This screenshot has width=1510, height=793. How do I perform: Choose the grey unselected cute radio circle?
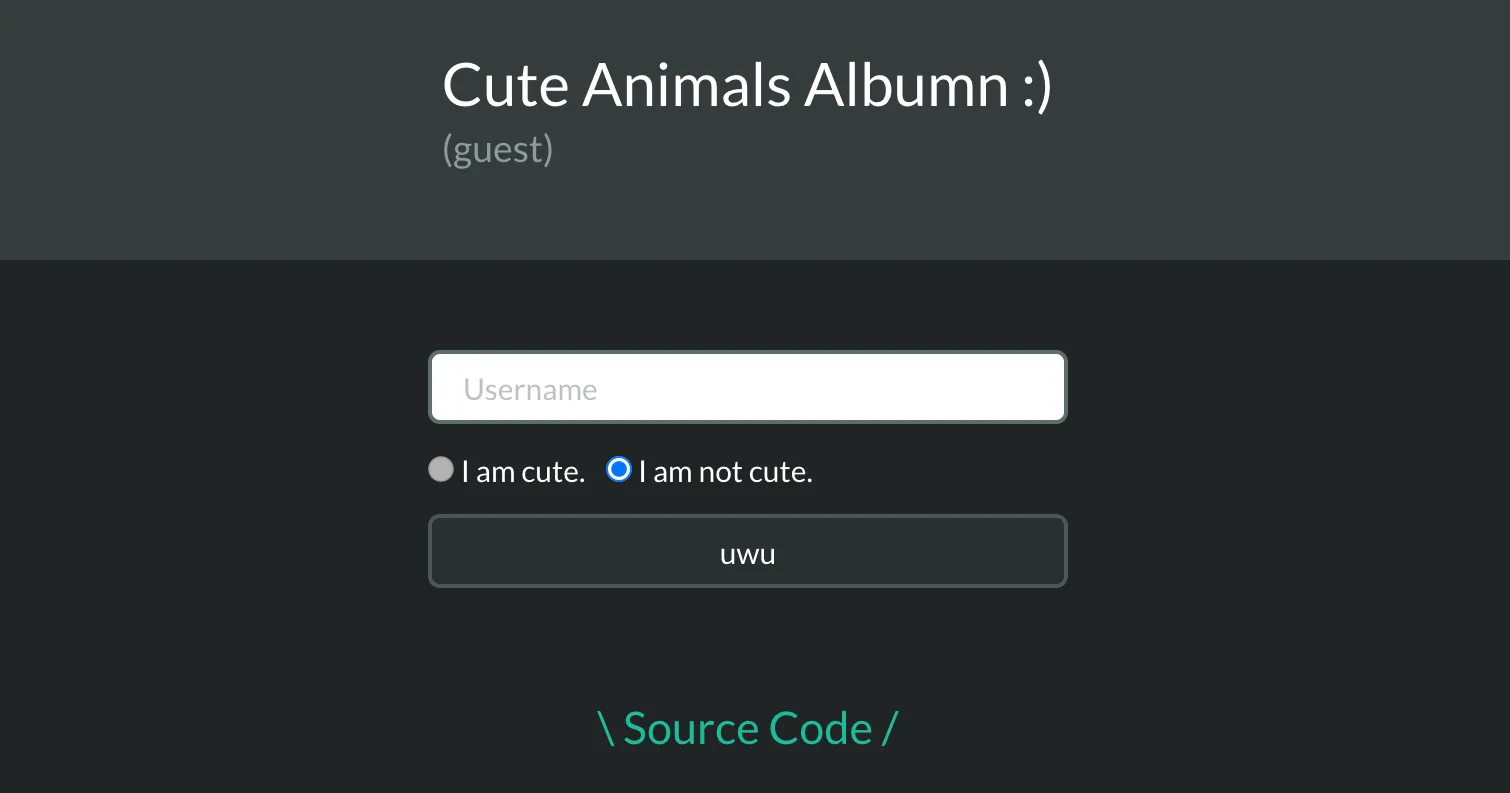(x=441, y=469)
